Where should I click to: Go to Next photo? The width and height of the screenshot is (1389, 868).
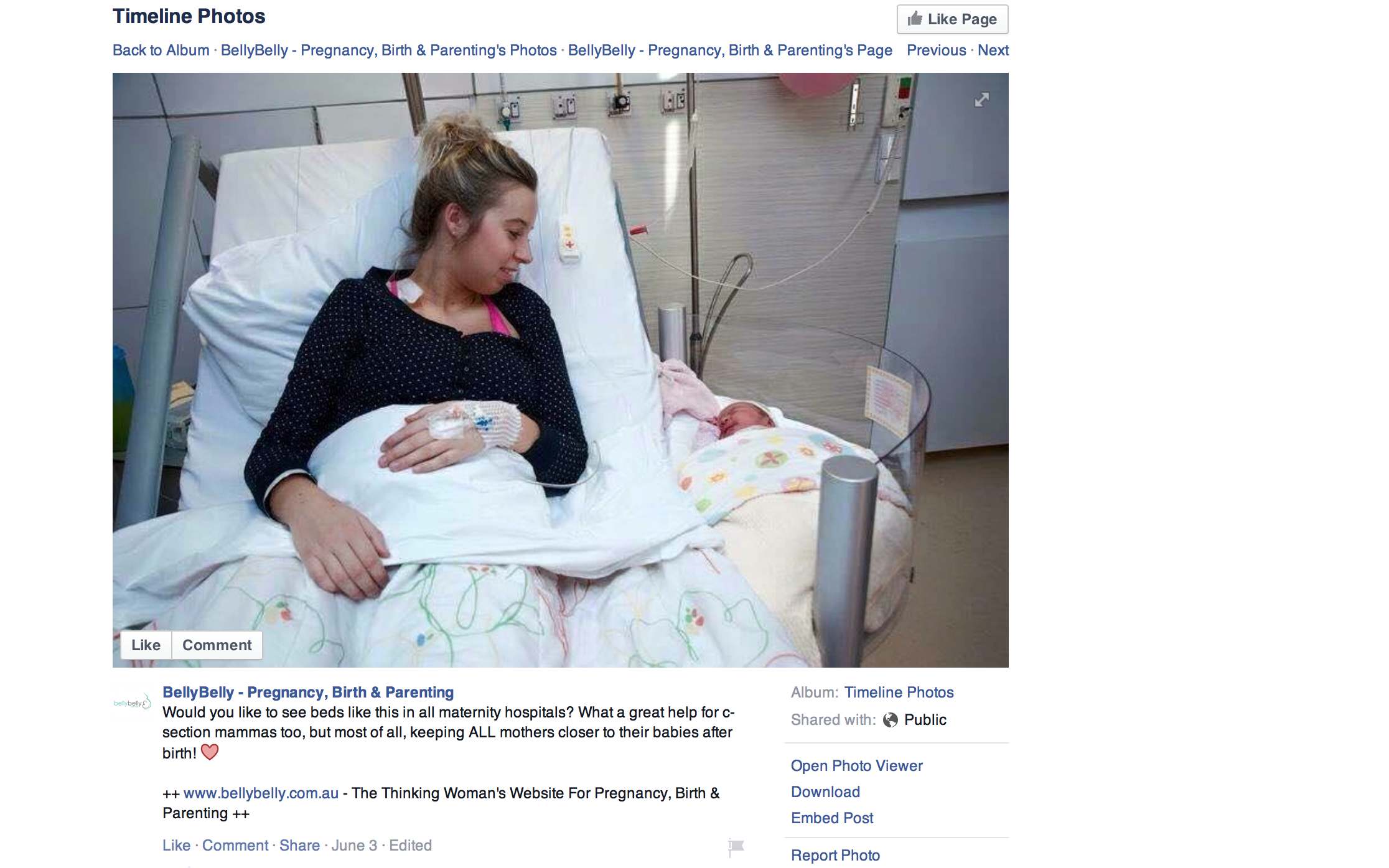click(x=993, y=50)
